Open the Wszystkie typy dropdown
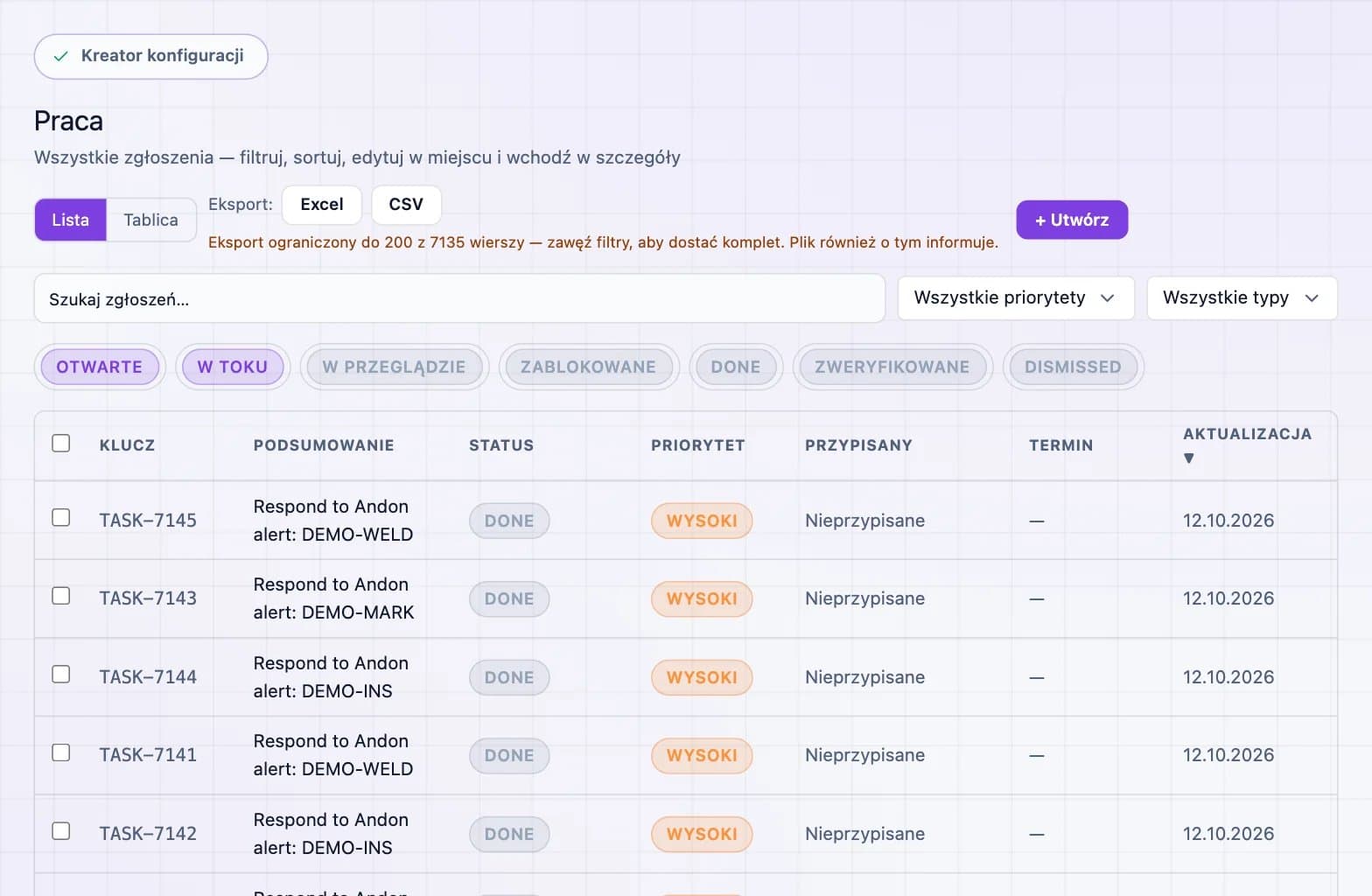 [x=1242, y=298]
